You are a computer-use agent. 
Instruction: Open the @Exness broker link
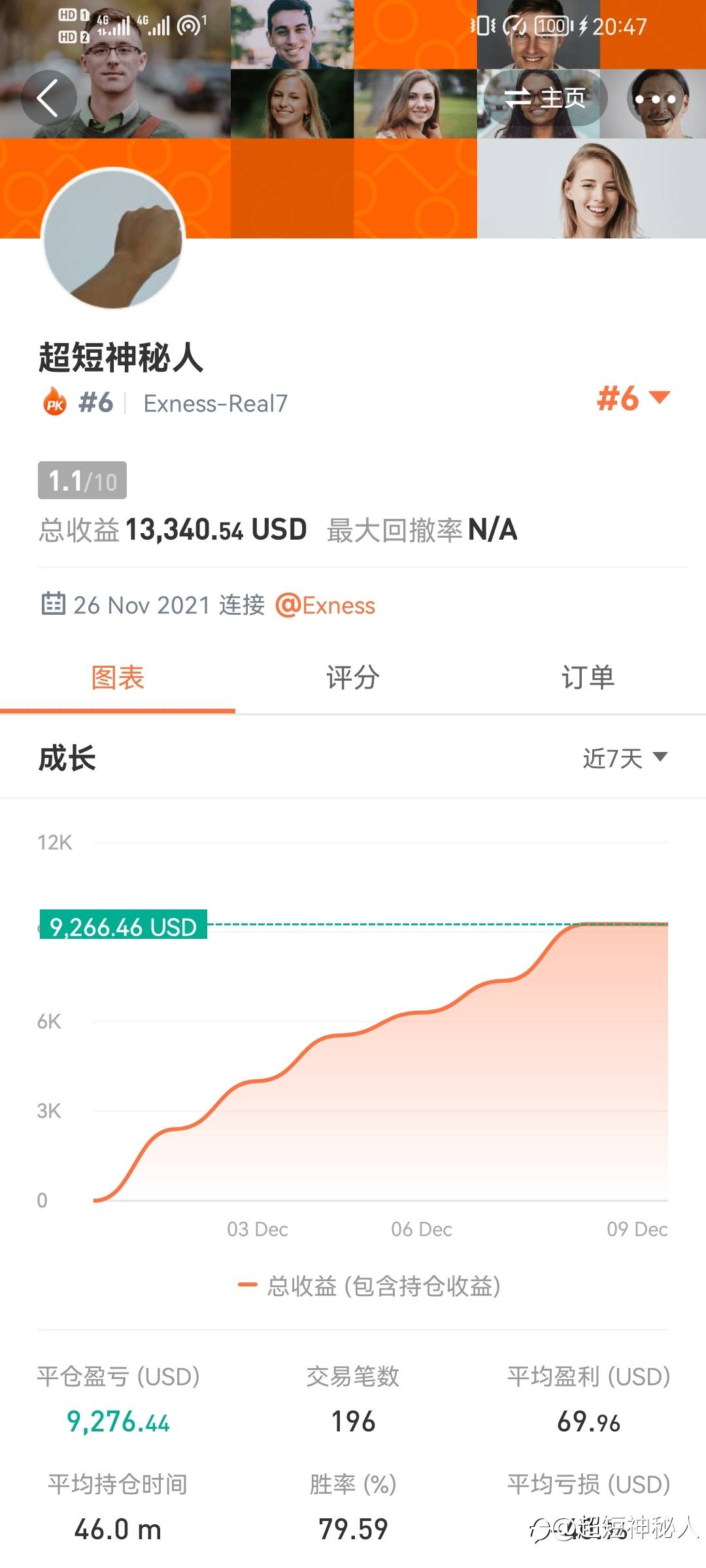point(326,606)
